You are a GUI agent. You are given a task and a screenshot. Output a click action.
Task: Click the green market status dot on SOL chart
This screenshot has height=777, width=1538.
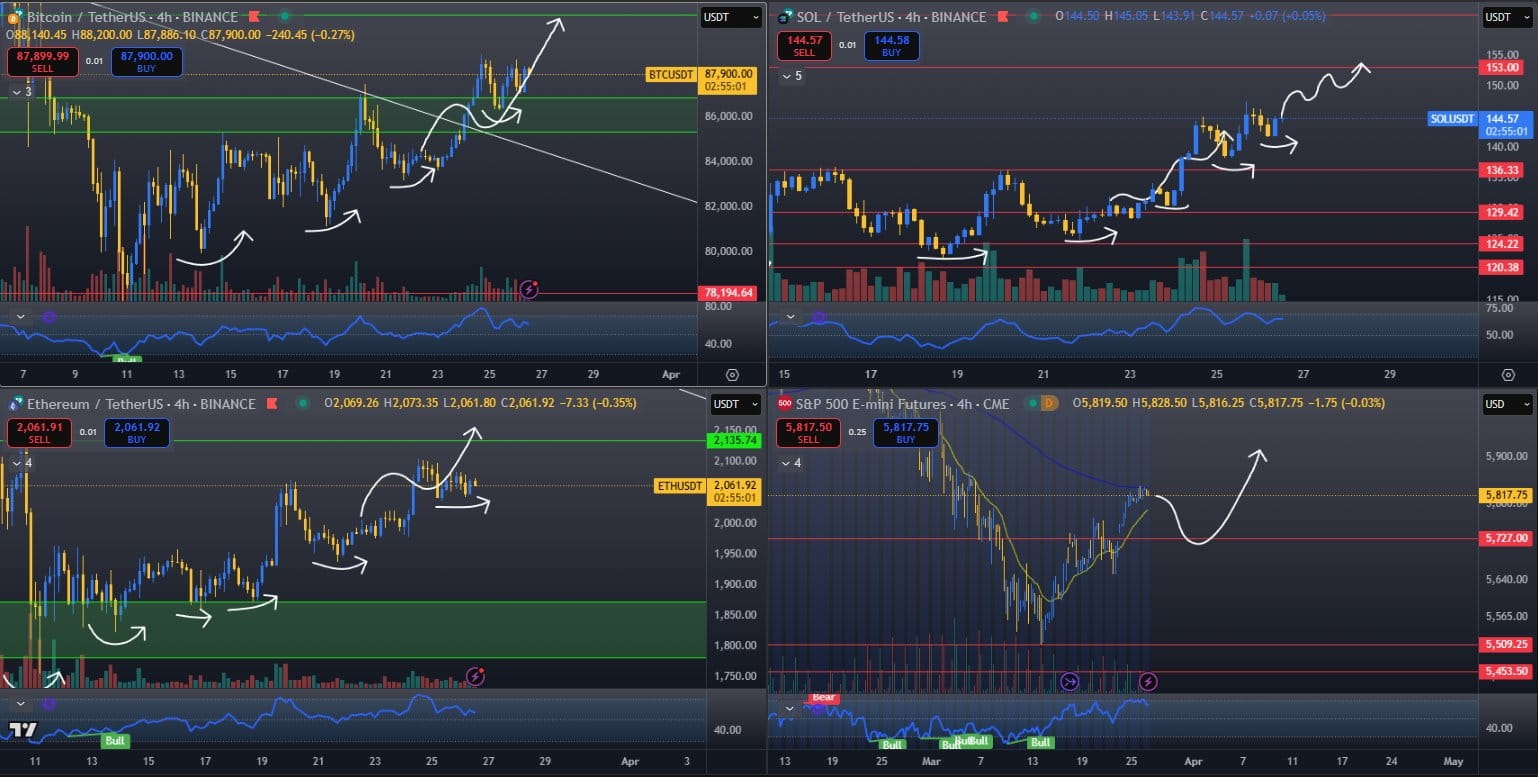pos(1034,17)
